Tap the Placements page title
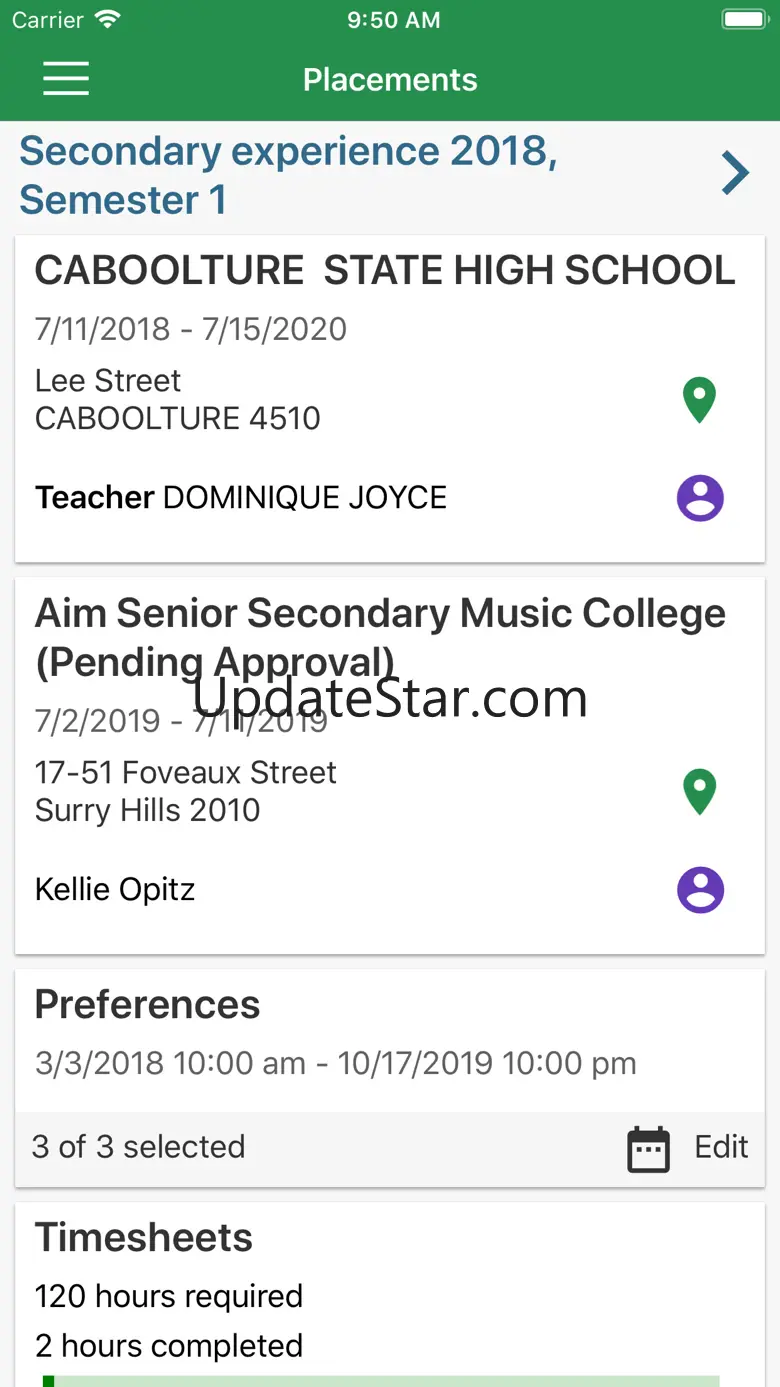The width and height of the screenshot is (780, 1387). pos(390,80)
